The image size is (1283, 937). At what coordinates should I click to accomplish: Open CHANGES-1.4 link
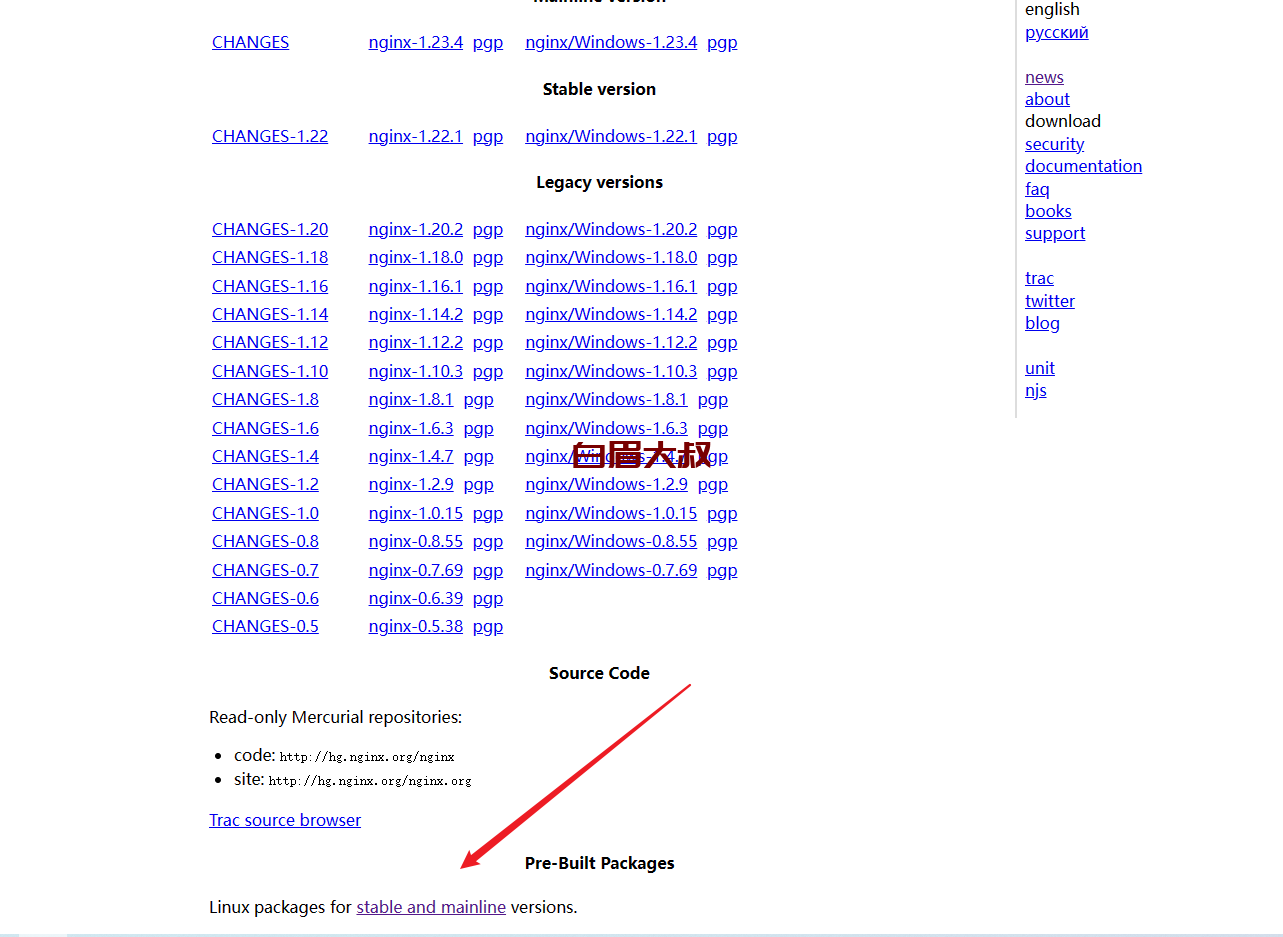[265, 456]
